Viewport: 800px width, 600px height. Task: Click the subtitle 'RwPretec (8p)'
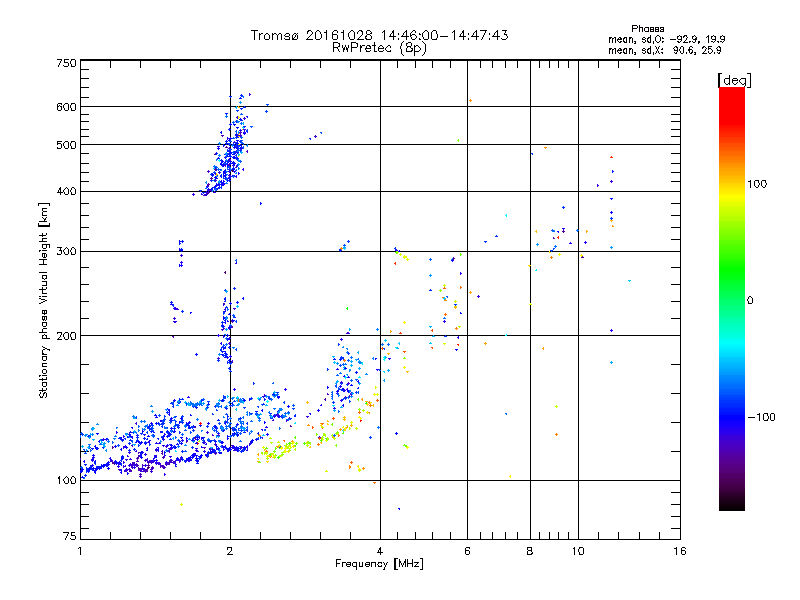379,48
